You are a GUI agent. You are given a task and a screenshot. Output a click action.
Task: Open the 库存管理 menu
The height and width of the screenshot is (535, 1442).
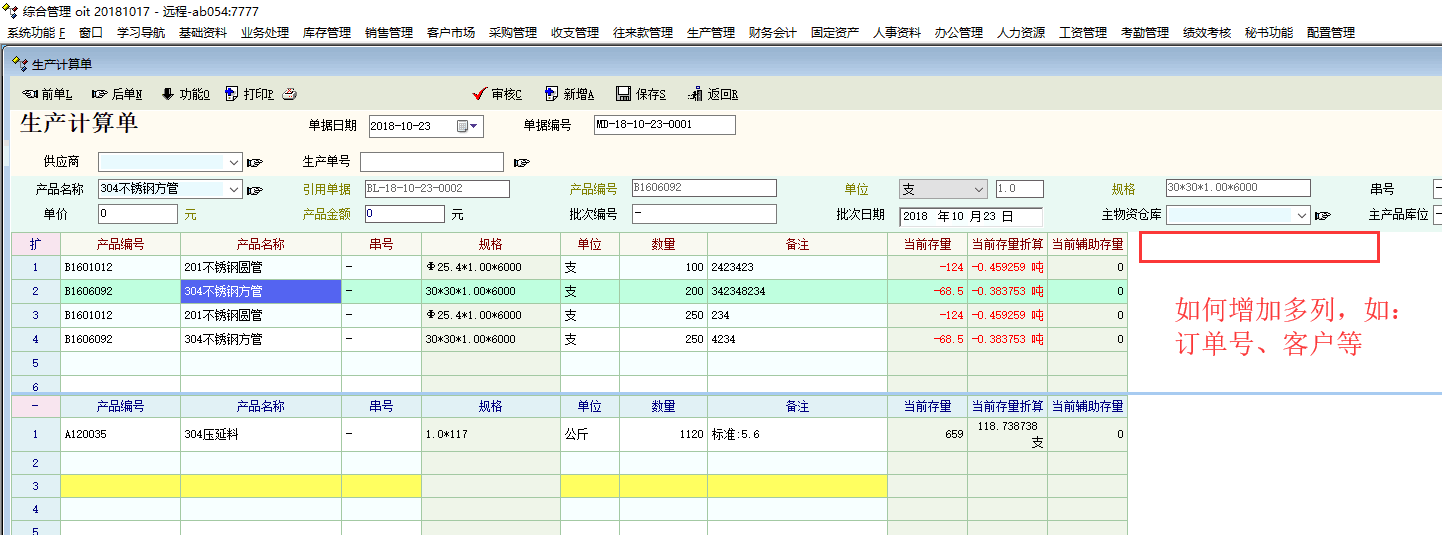coord(327,33)
